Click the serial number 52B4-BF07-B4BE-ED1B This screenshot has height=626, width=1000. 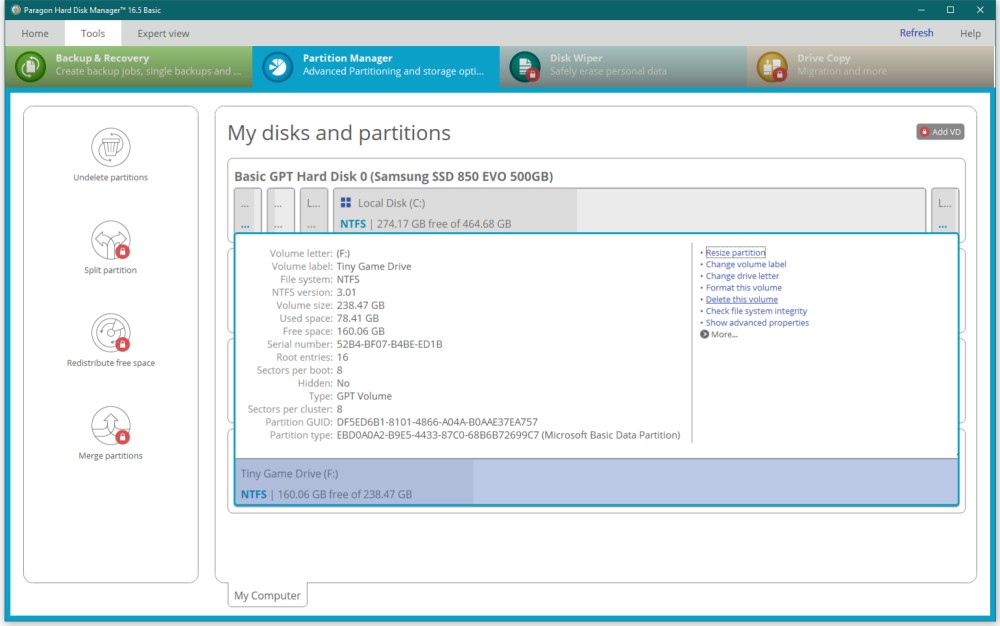point(389,344)
